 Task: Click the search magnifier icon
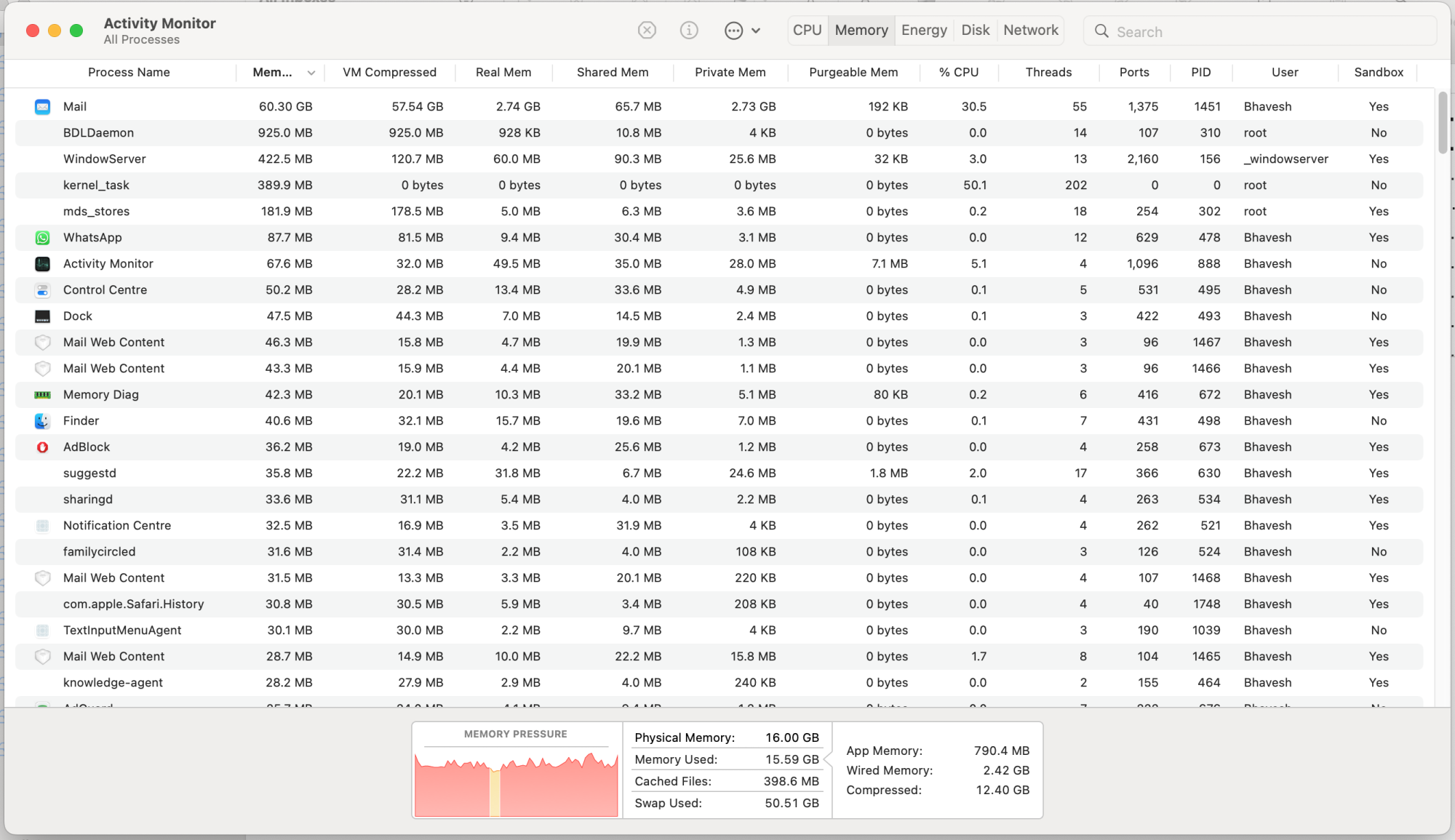click(x=1101, y=31)
